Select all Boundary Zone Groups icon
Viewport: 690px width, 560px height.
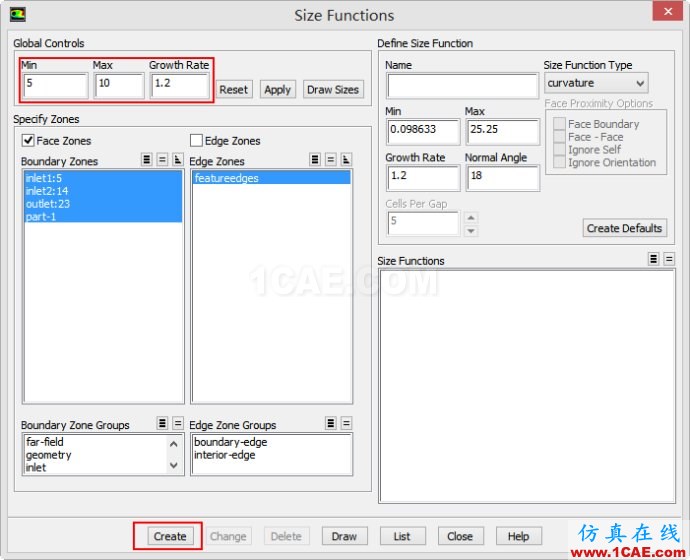(x=162, y=423)
